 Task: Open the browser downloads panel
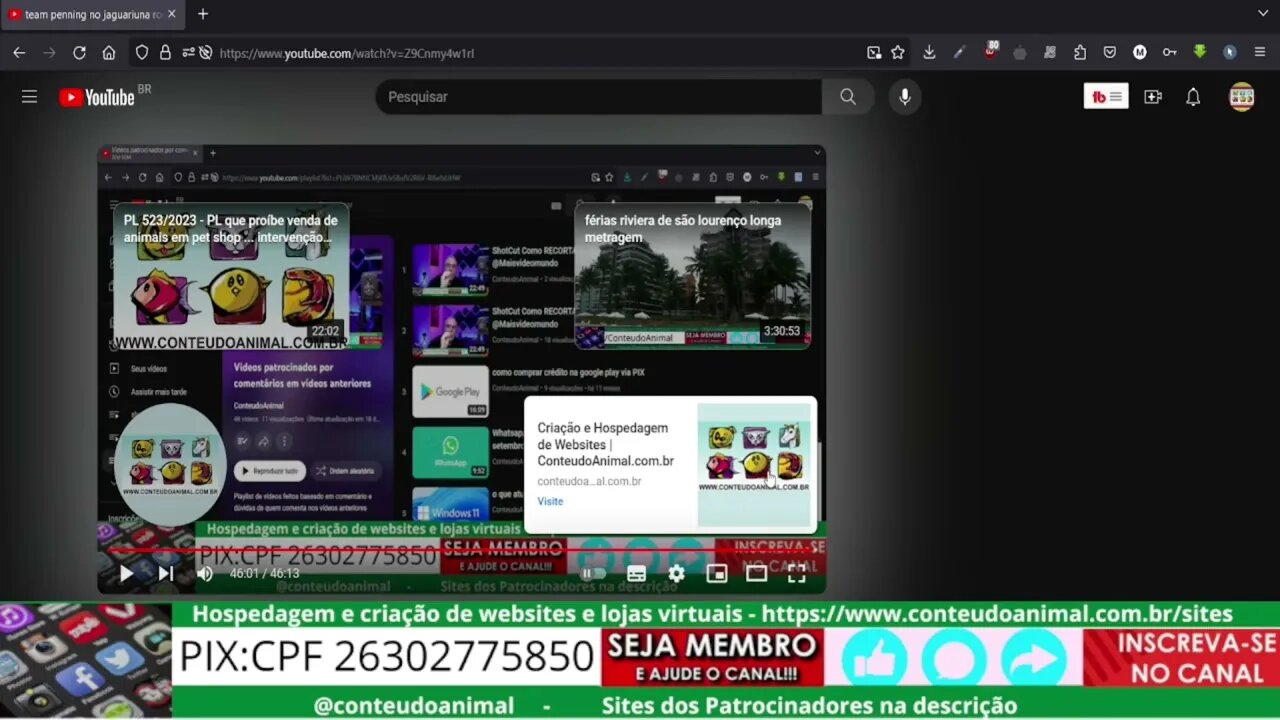929,53
